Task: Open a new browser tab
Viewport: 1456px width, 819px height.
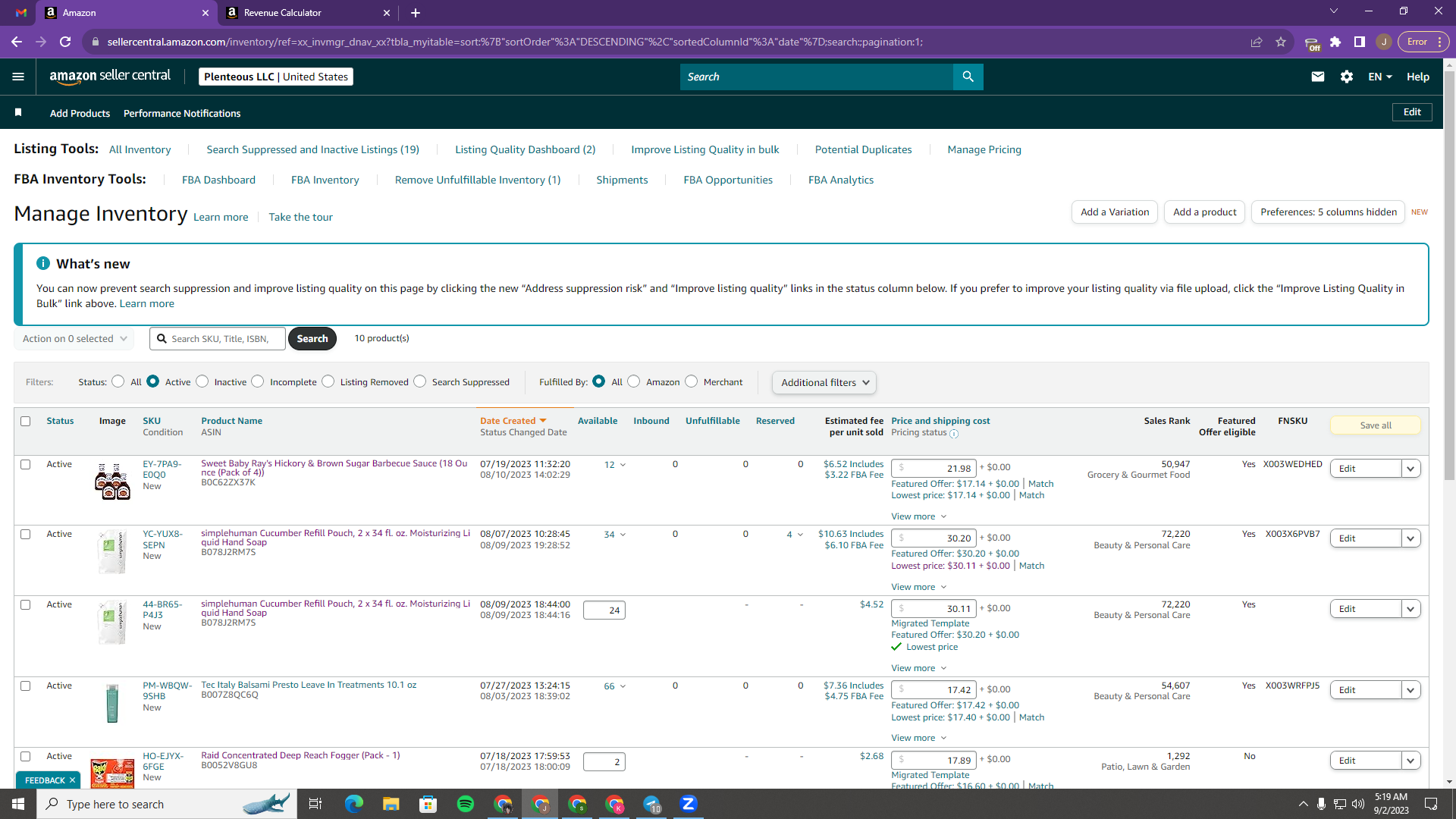Action: [416, 13]
